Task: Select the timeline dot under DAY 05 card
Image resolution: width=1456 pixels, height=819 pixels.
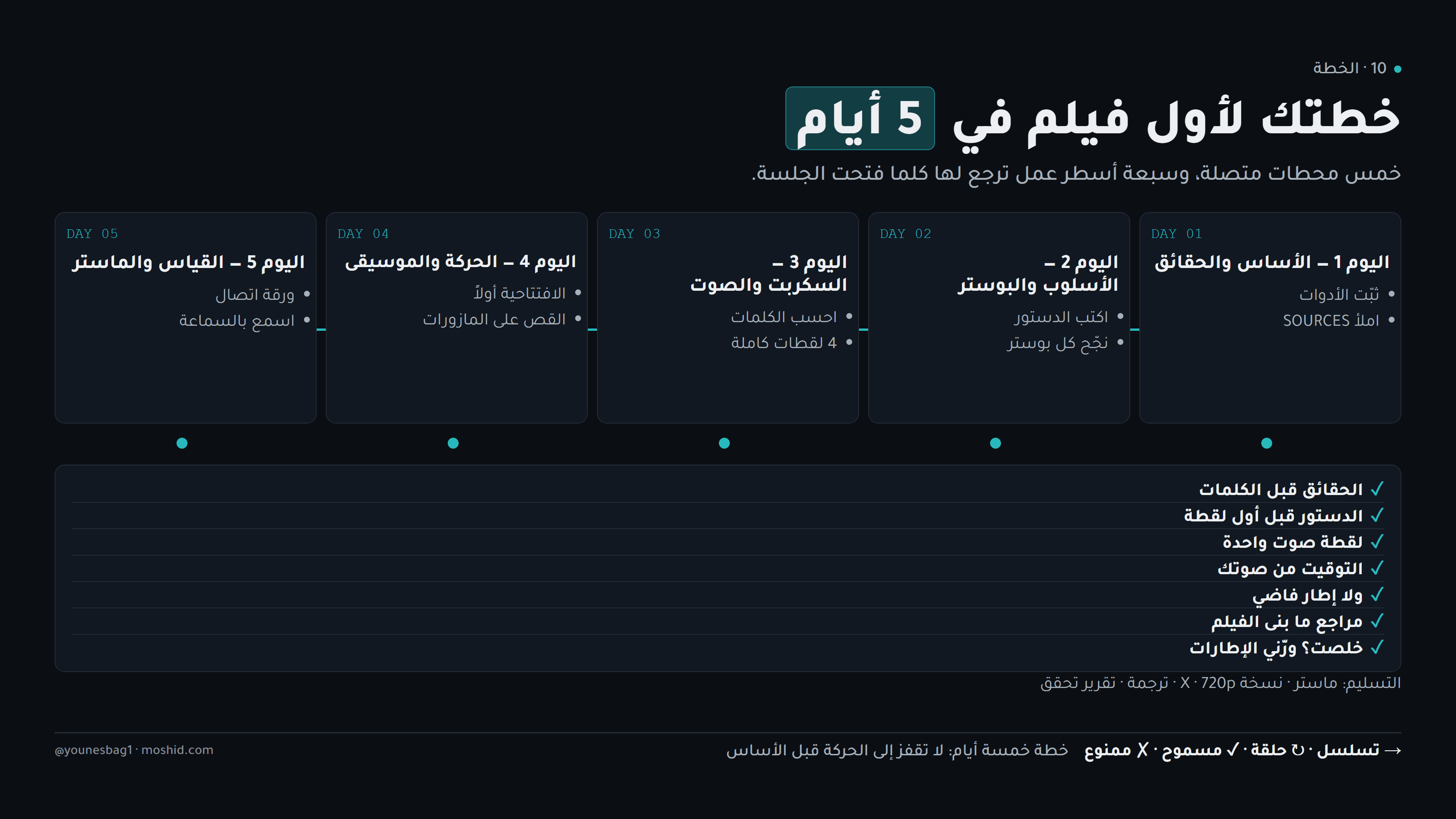Action: pos(182,443)
